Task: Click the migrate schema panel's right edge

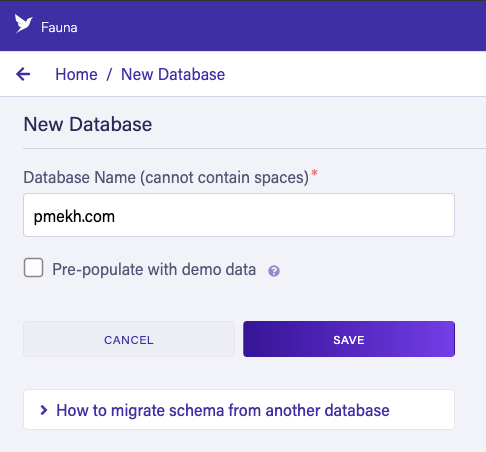Action: pyautogui.click(x=450, y=410)
